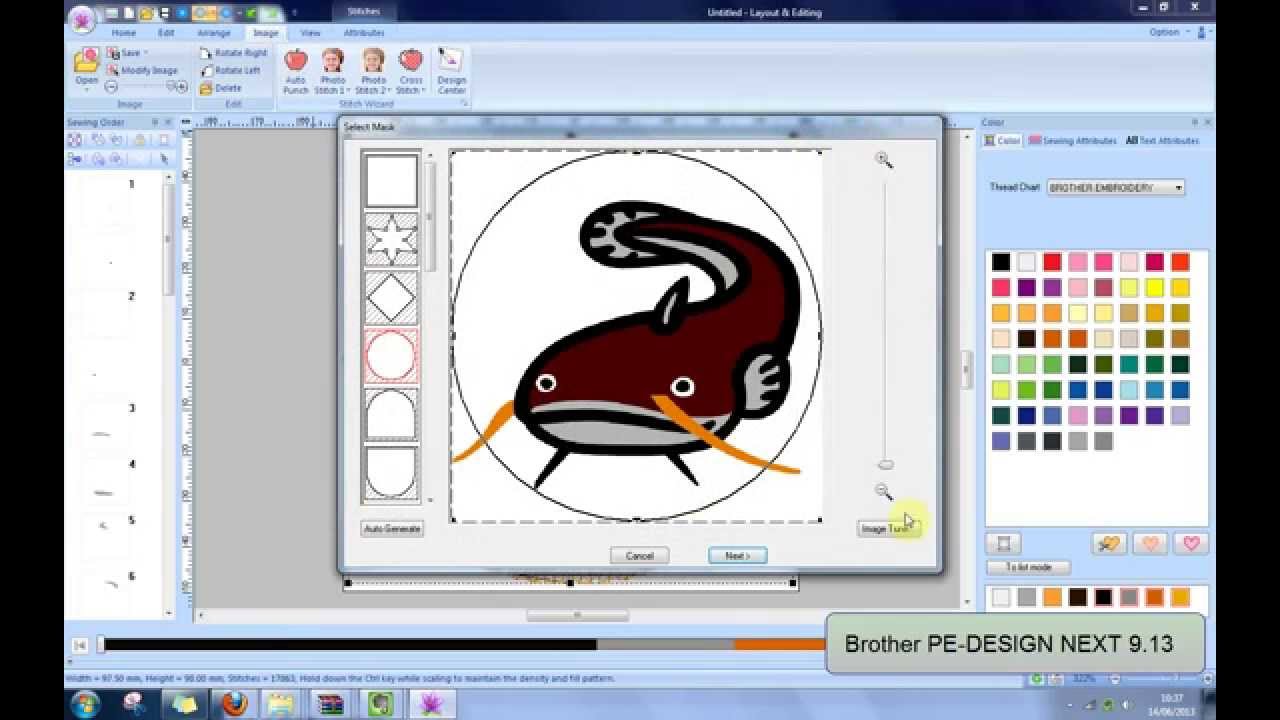
Task: Click the To list mode button
Action: click(x=1028, y=567)
